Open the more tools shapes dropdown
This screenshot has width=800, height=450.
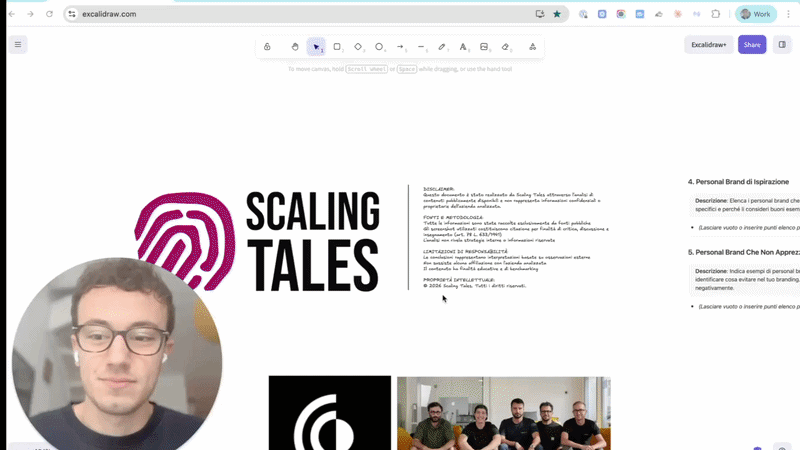[x=532, y=46]
